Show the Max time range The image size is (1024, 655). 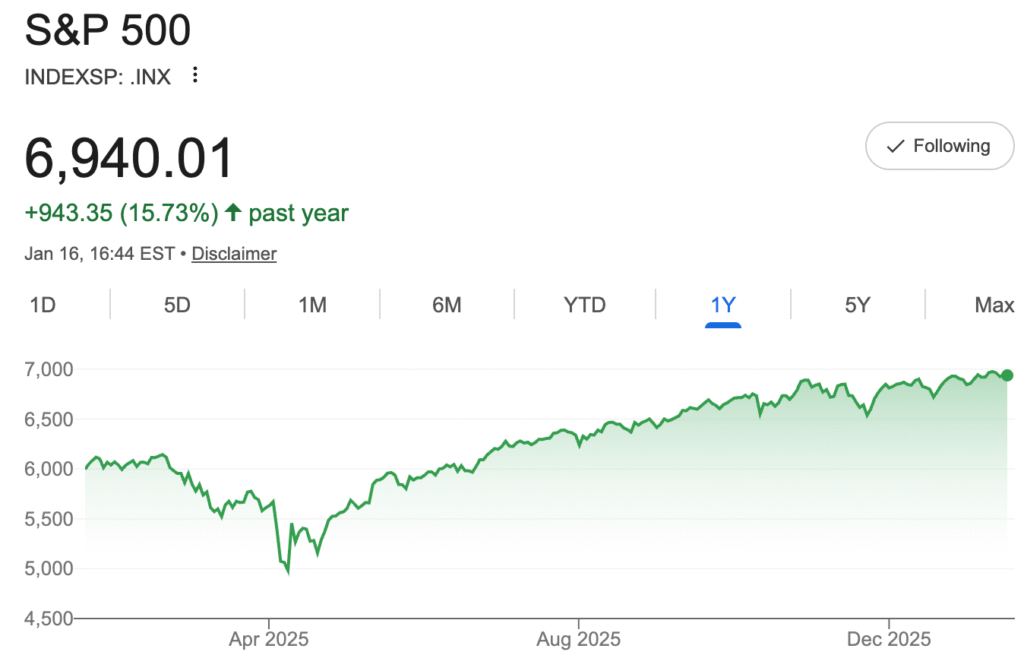[x=994, y=305]
